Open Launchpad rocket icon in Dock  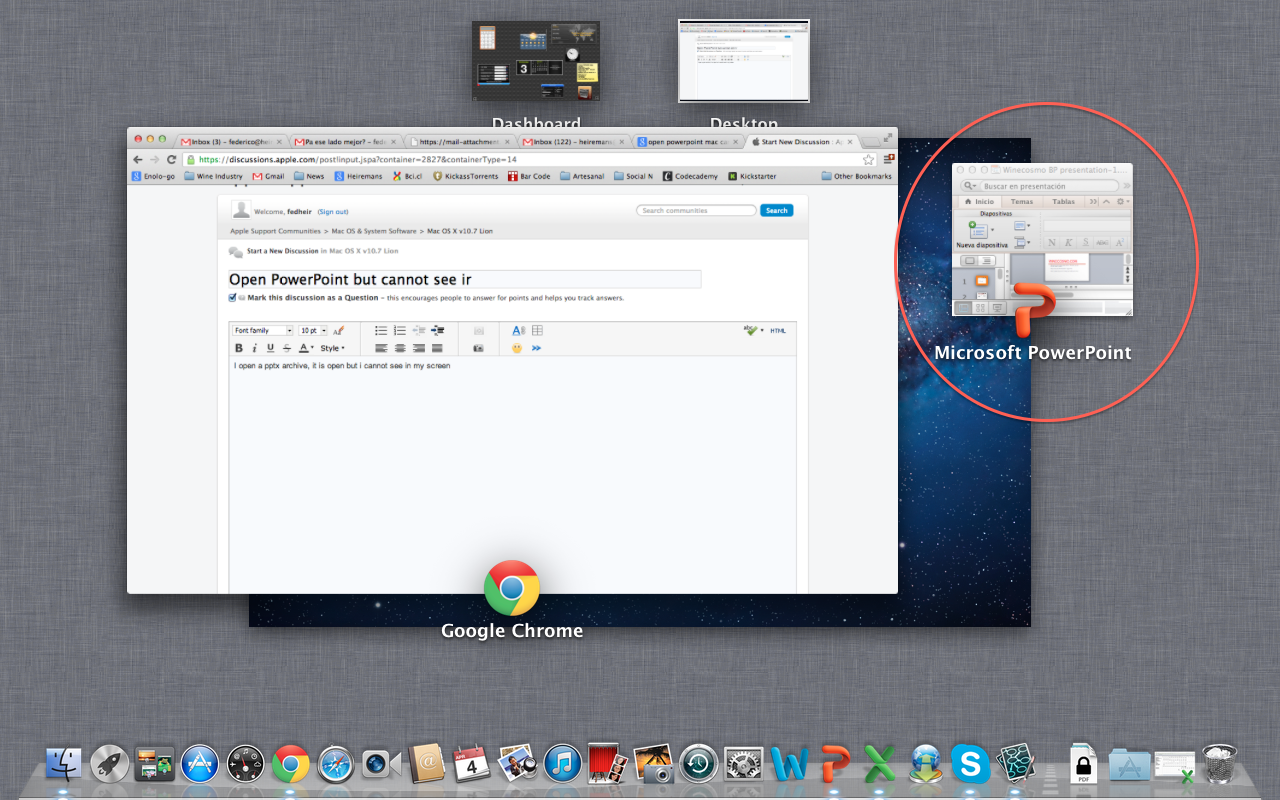point(110,765)
